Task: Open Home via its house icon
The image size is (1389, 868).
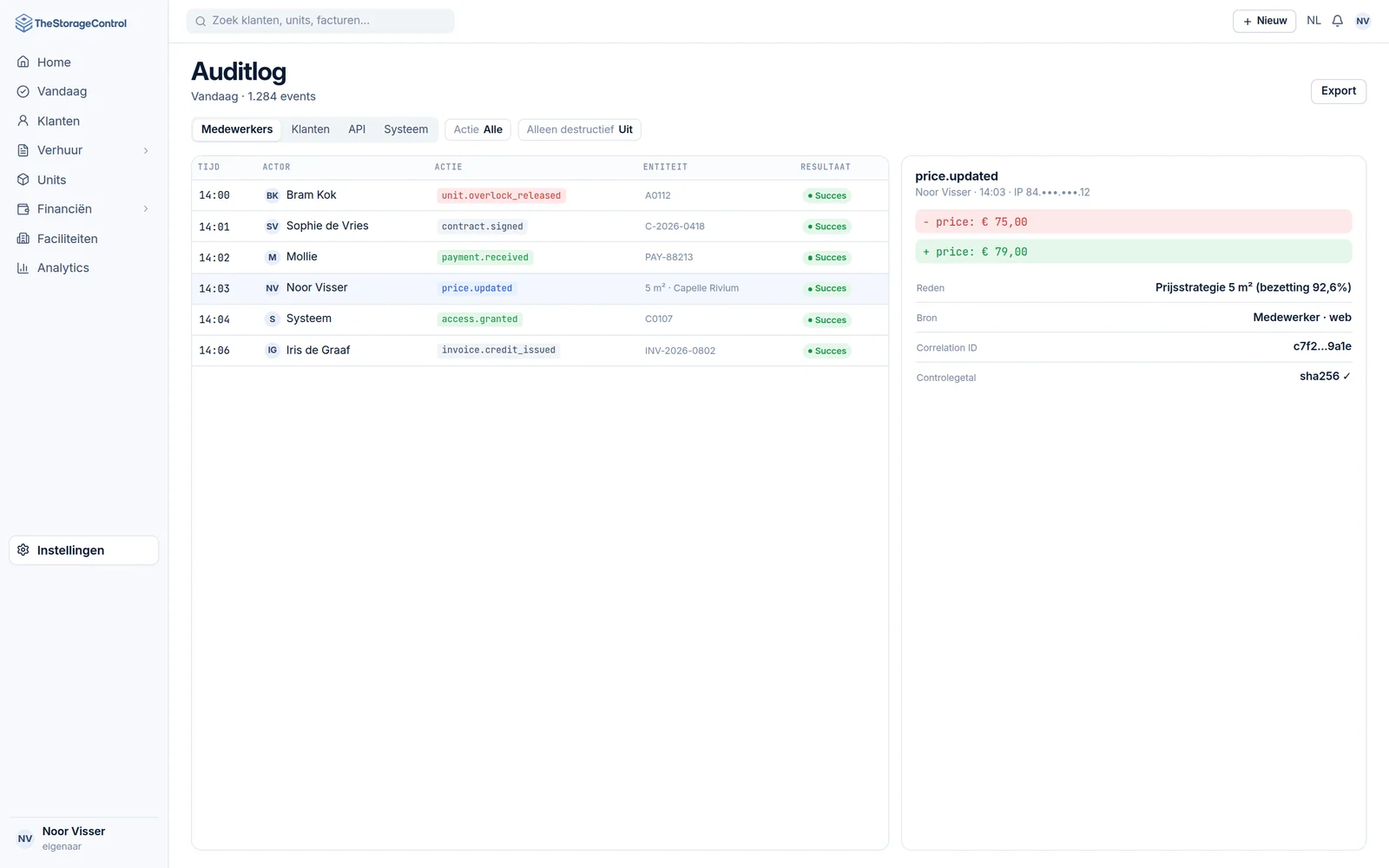Action: (23, 62)
